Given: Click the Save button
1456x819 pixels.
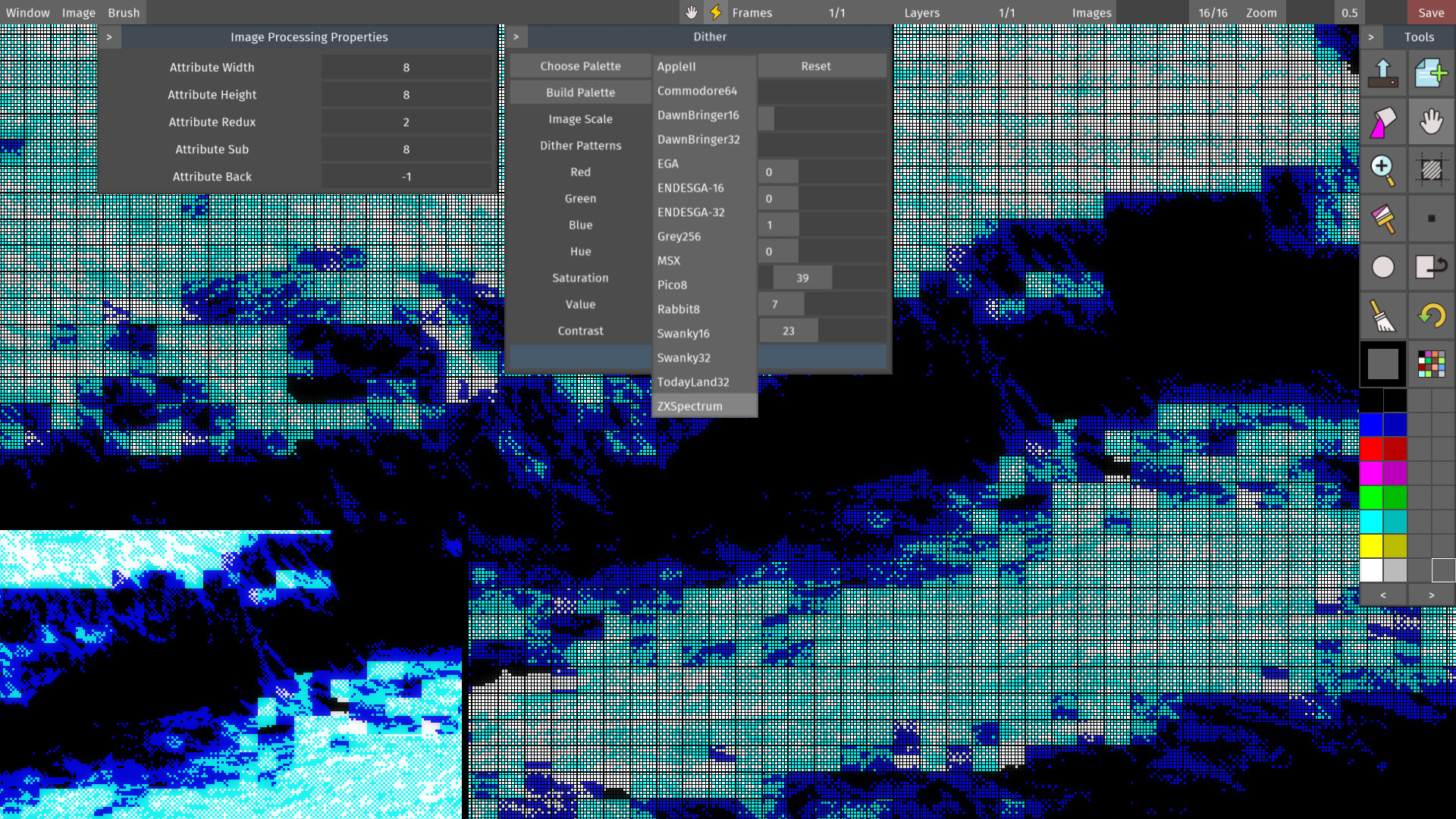Looking at the screenshot, I should [1430, 12].
